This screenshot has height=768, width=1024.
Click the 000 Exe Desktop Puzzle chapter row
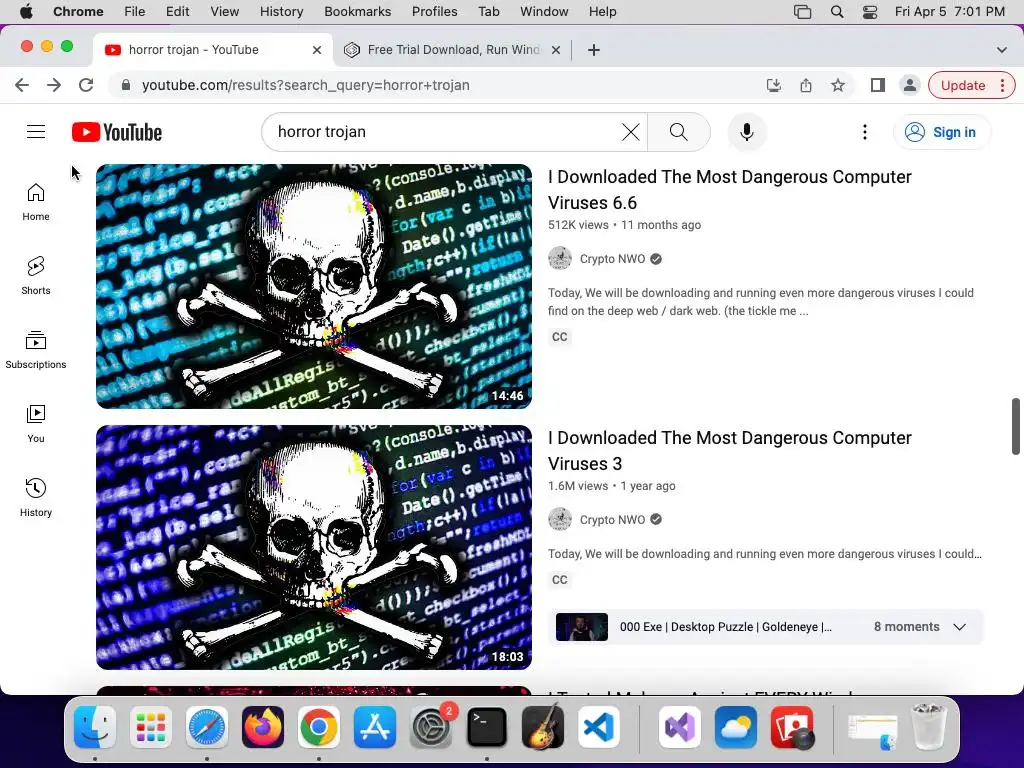coord(765,627)
